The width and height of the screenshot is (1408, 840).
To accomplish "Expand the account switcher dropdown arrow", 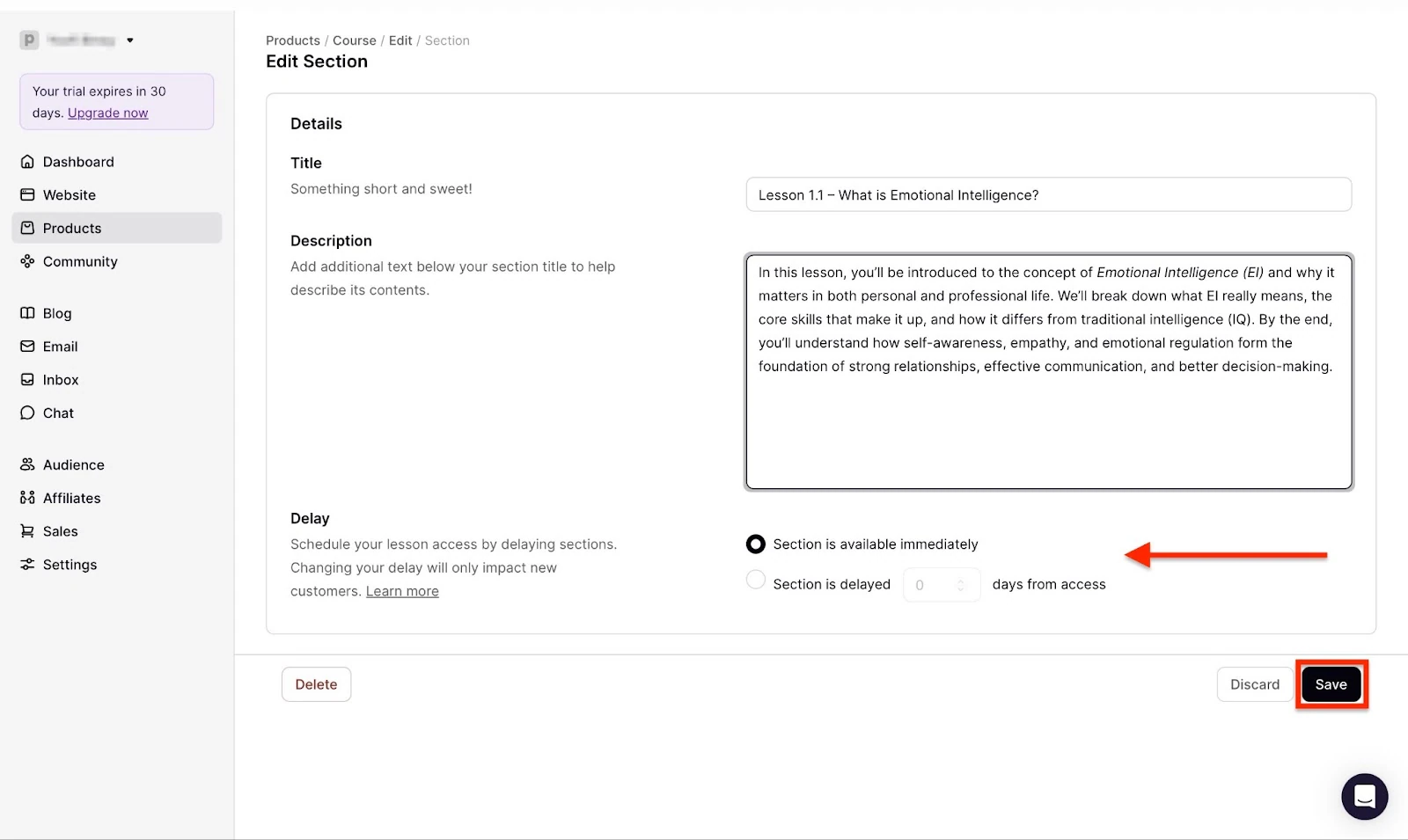I will [130, 40].
